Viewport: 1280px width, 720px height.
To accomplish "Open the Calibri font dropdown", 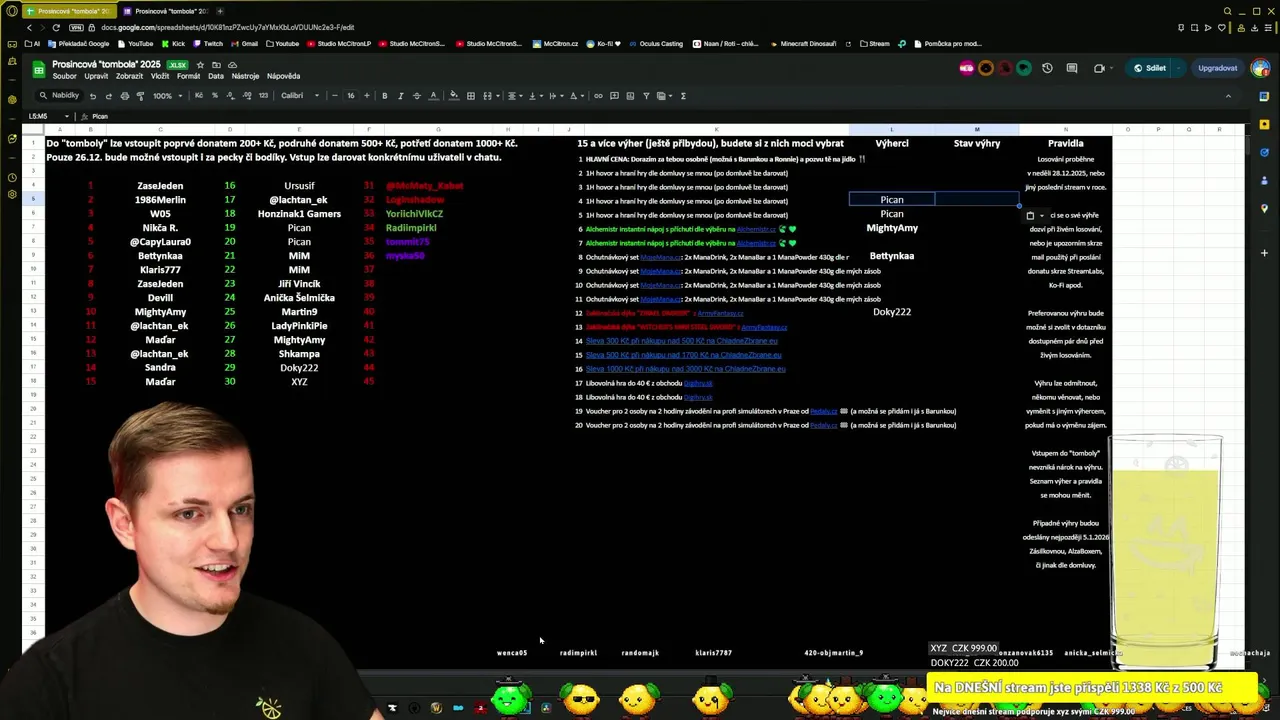I will tap(300, 96).
